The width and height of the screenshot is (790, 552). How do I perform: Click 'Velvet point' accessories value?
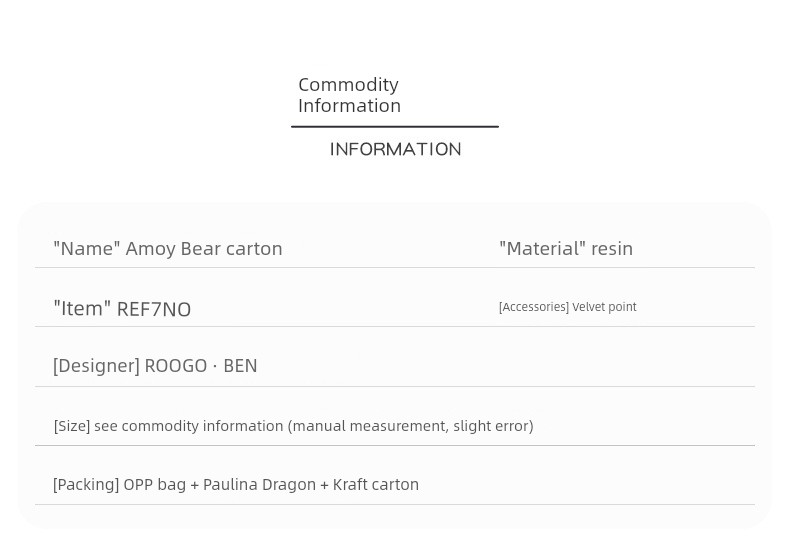click(x=605, y=307)
